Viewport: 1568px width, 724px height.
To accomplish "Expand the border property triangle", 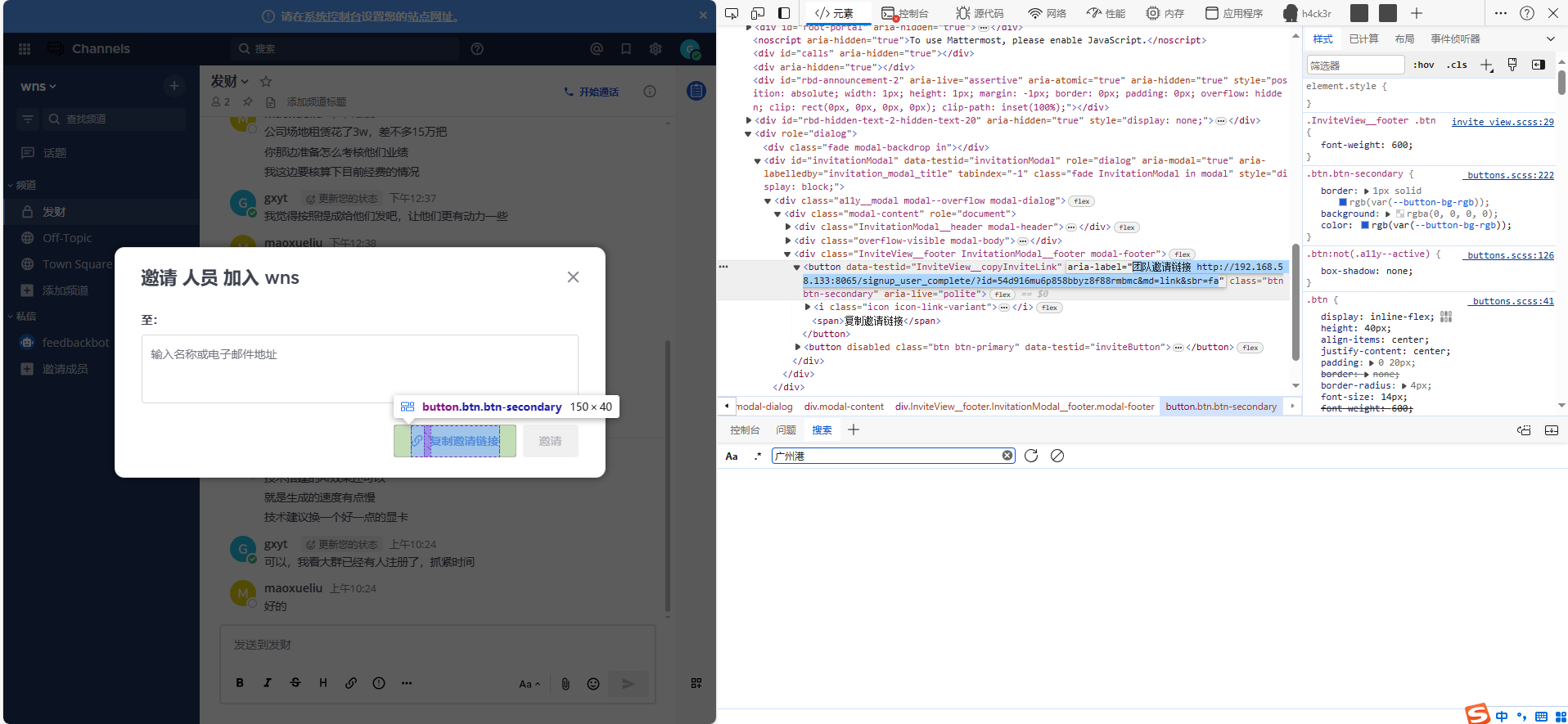I will [1367, 191].
